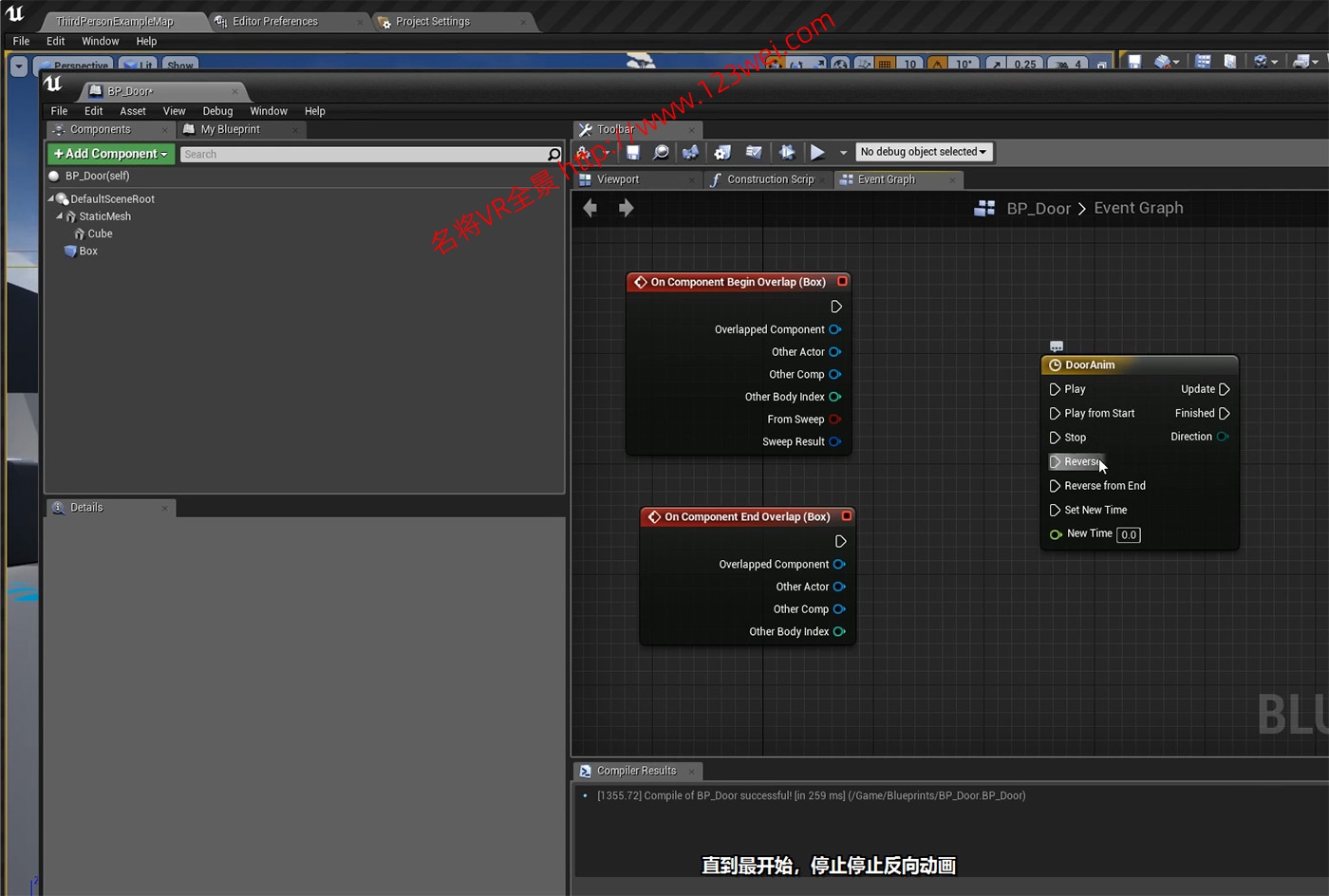The image size is (1329, 896).
Task: Open the Debug menu in the blueprint editor
Action: [217, 111]
